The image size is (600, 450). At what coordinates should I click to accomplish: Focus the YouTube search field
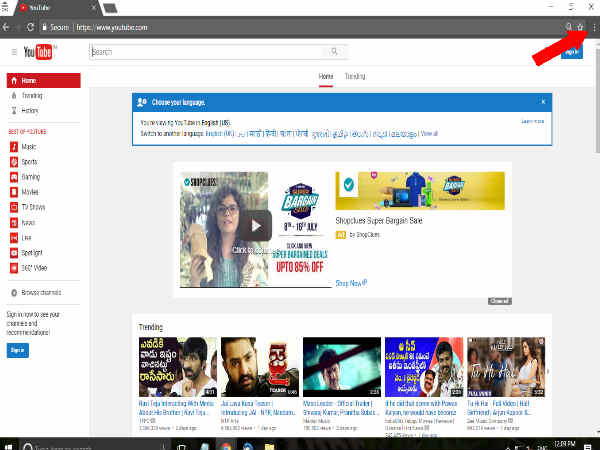206,52
